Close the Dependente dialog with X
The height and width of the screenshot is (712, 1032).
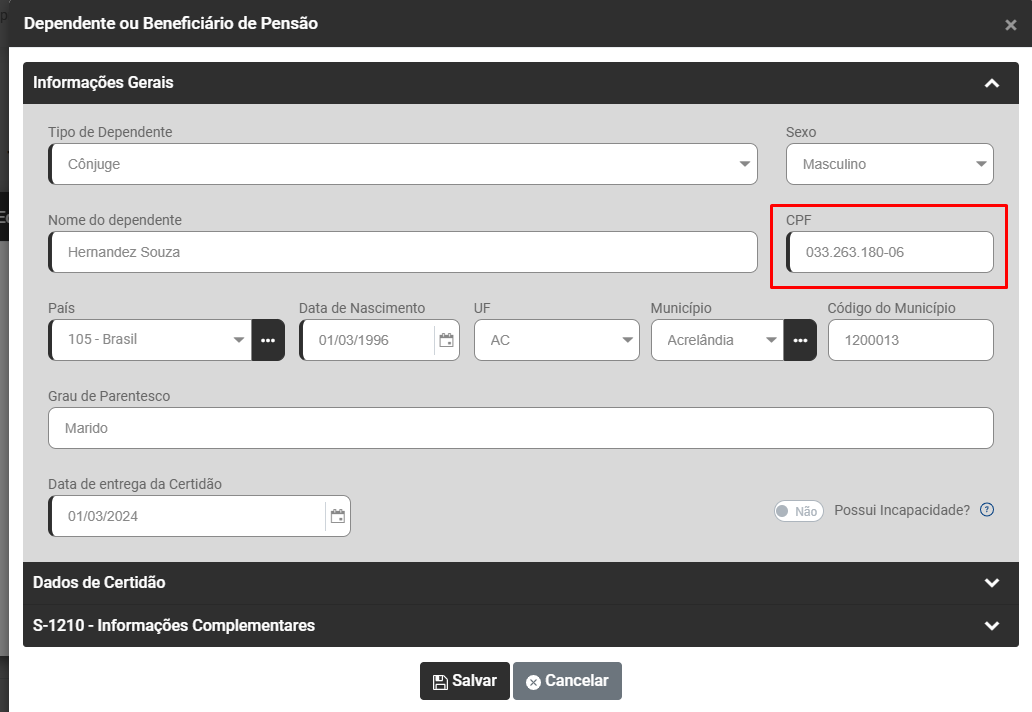tap(1011, 25)
